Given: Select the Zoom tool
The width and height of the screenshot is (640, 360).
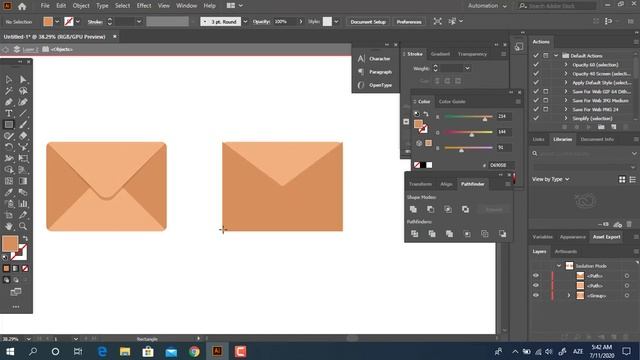Looking at the screenshot, I should (x=23, y=226).
